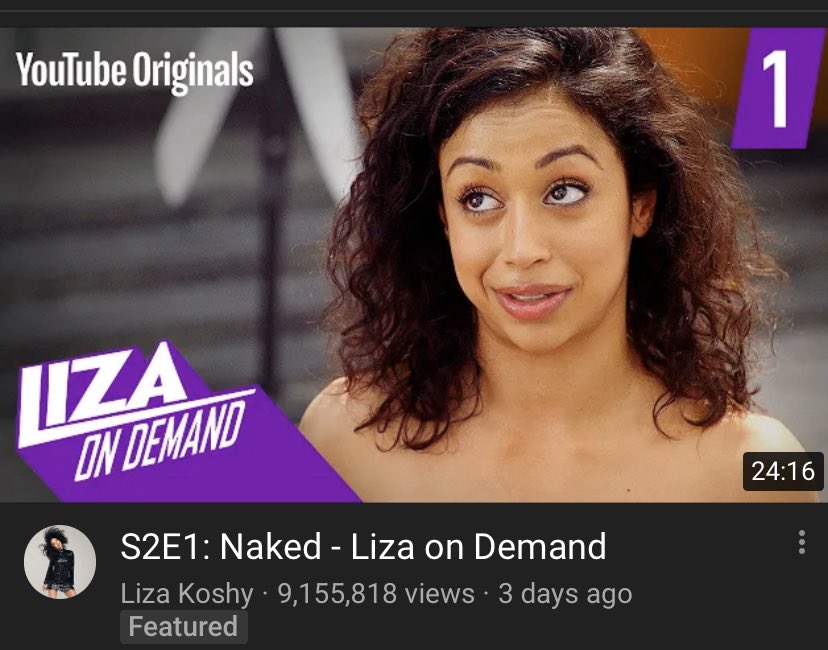
Task: Tap the Liza Koshy channel avatar
Action: (x=60, y=562)
